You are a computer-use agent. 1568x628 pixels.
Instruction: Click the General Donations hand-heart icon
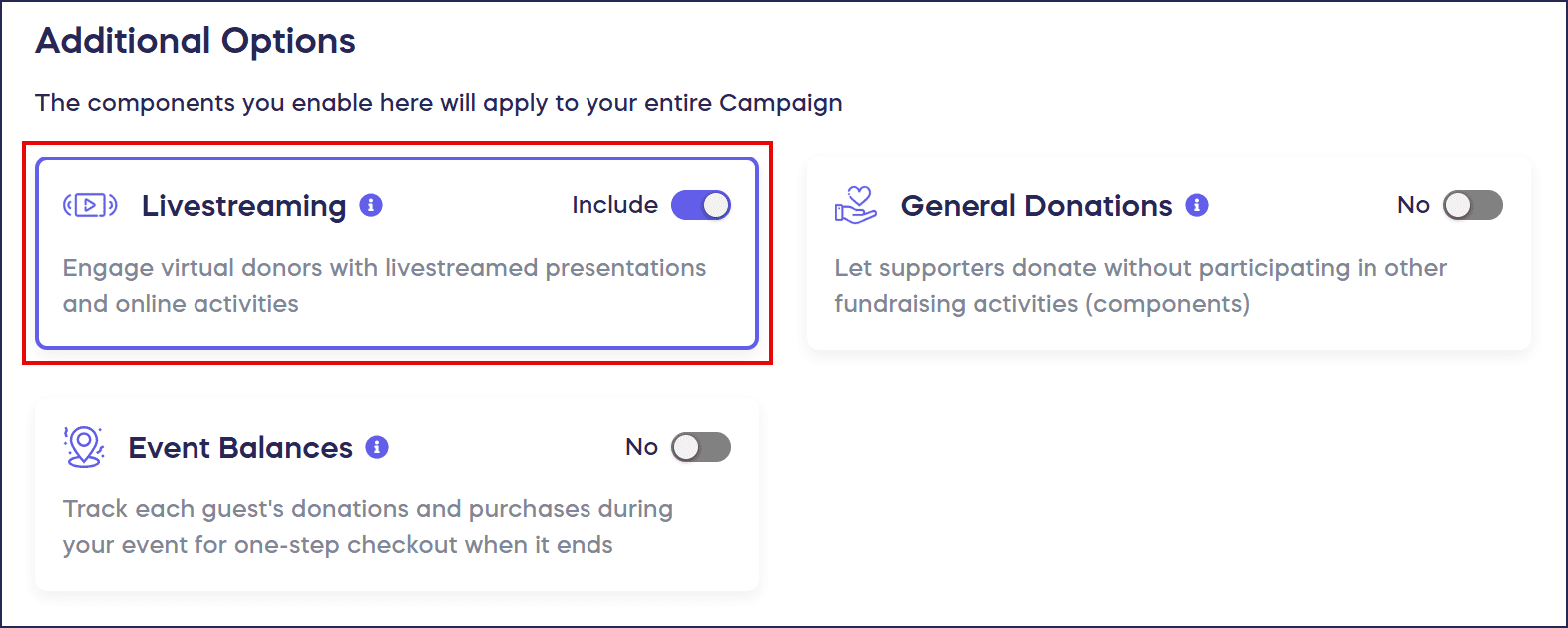855,206
